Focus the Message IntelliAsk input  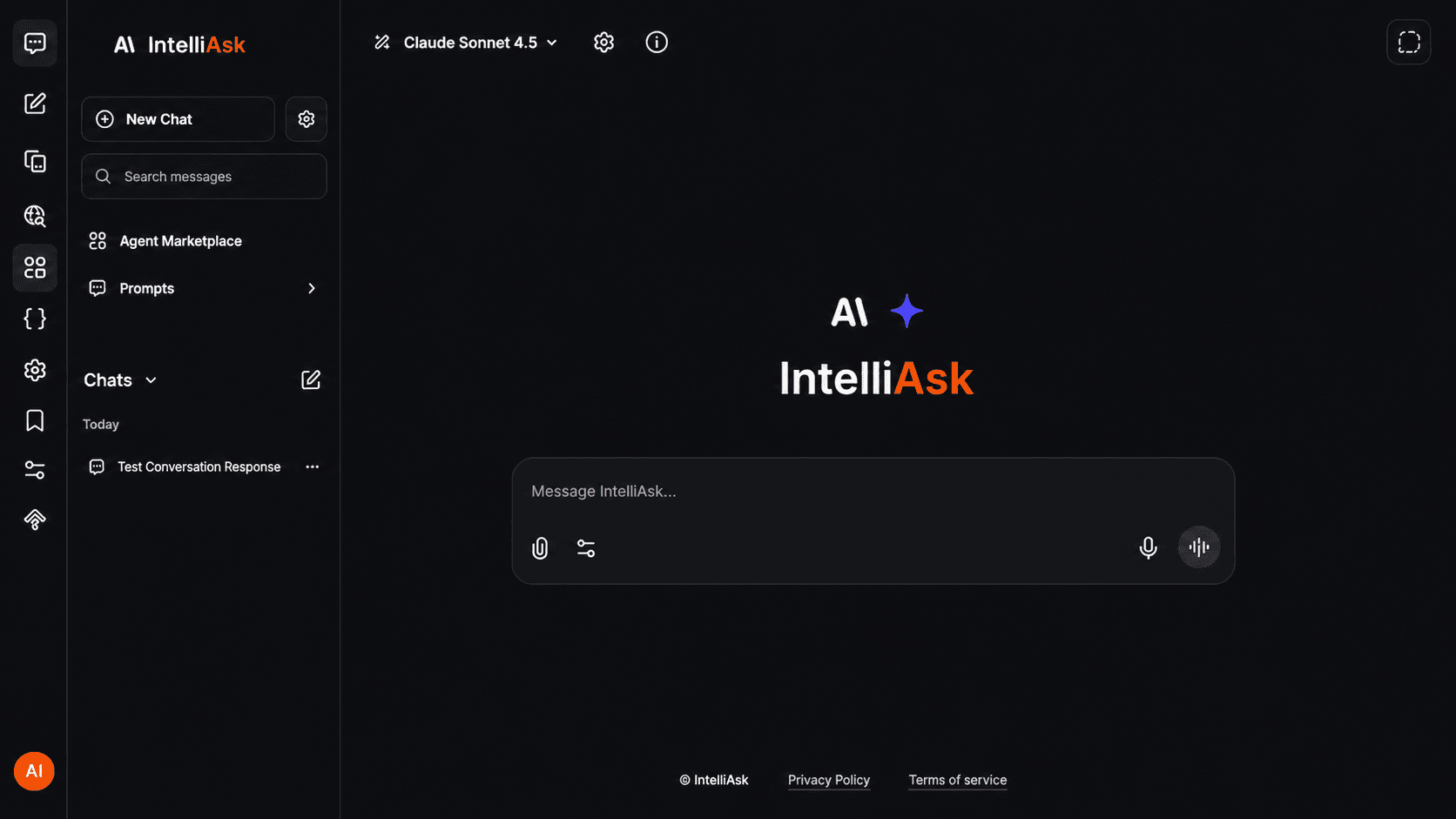pos(873,492)
